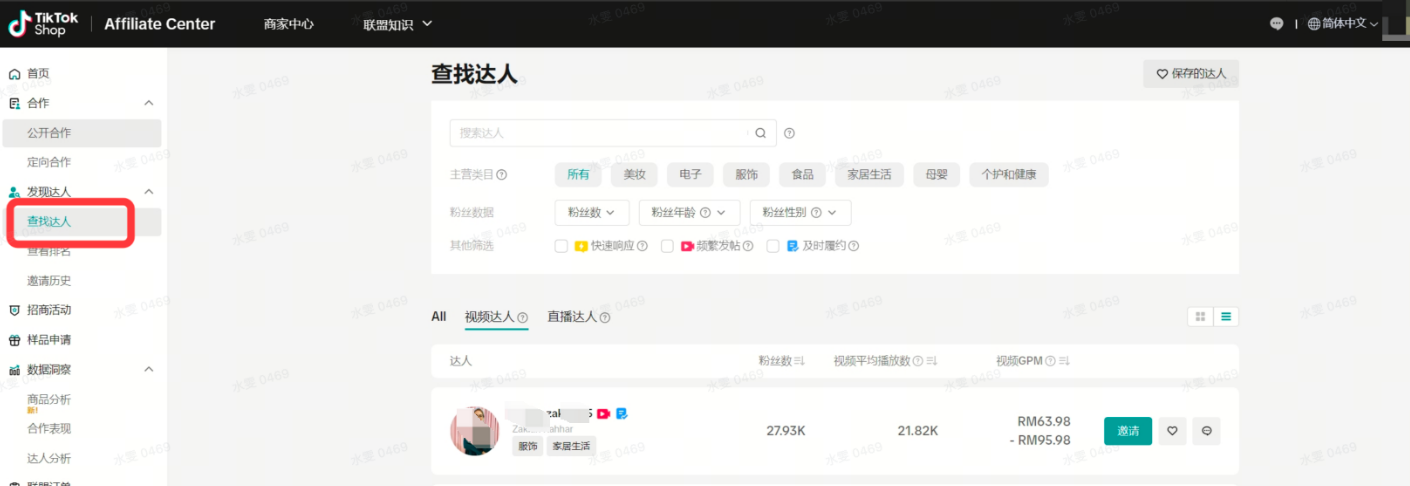1410x486 pixels.
Task: Click the search magnifier icon
Action: 760,133
